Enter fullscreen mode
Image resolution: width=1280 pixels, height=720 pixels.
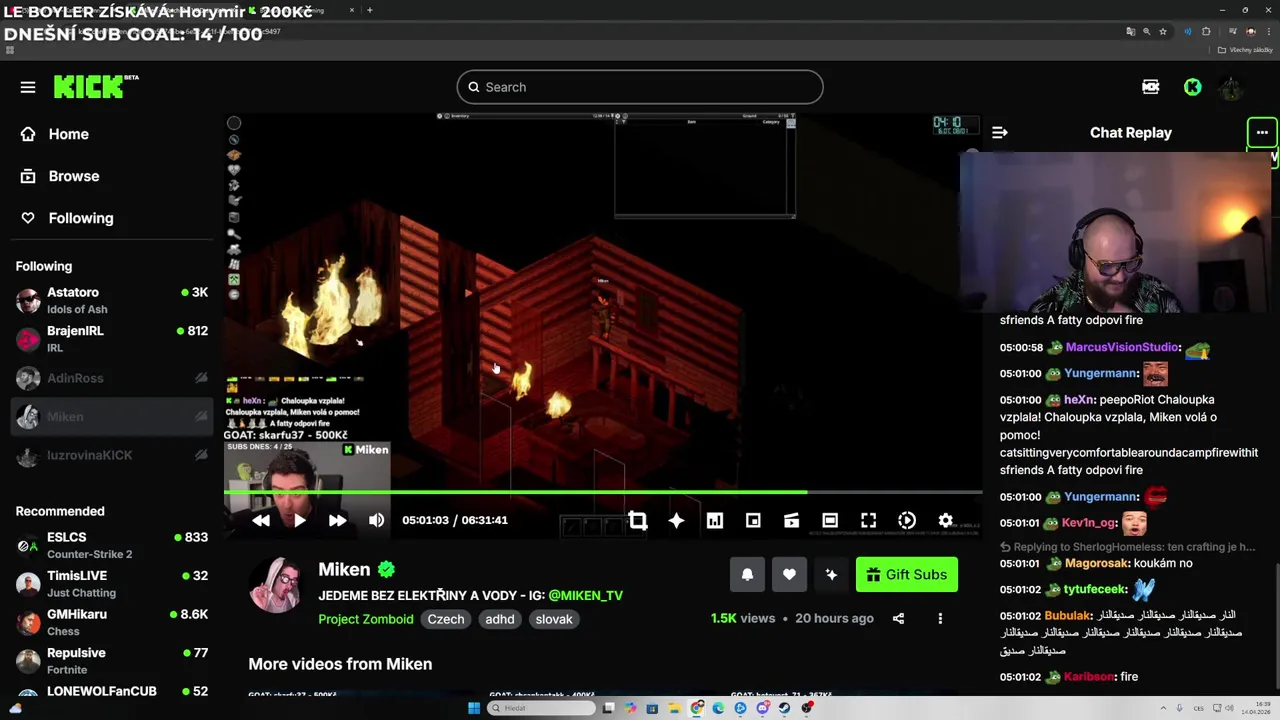[868, 520]
